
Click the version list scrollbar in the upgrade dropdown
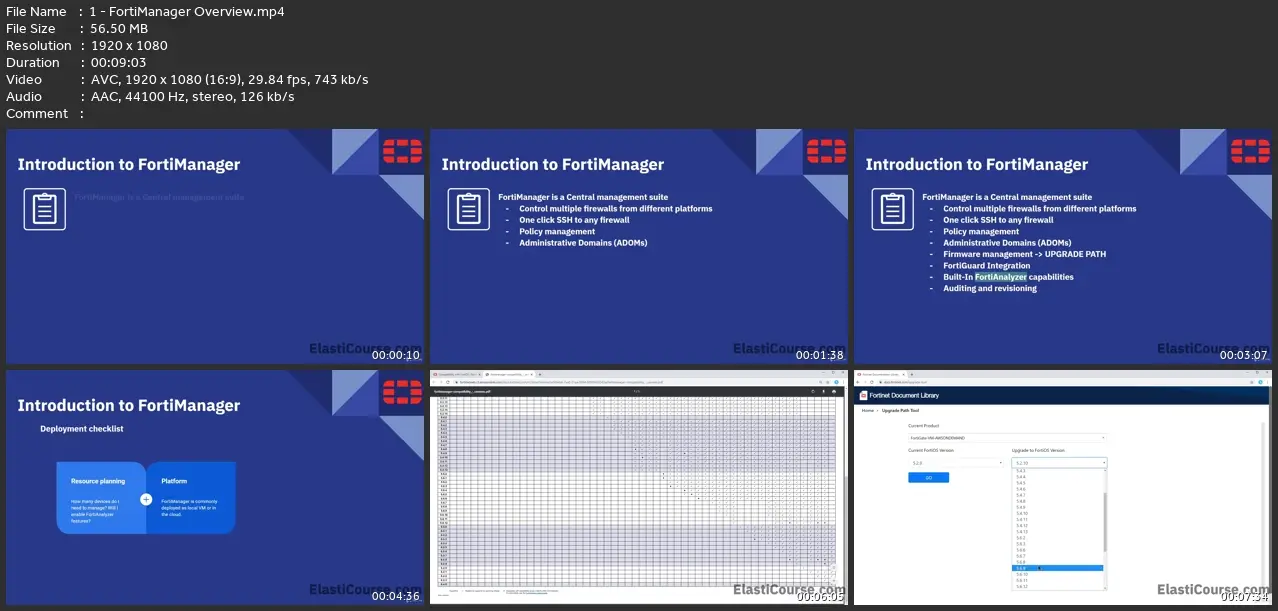(1105, 521)
